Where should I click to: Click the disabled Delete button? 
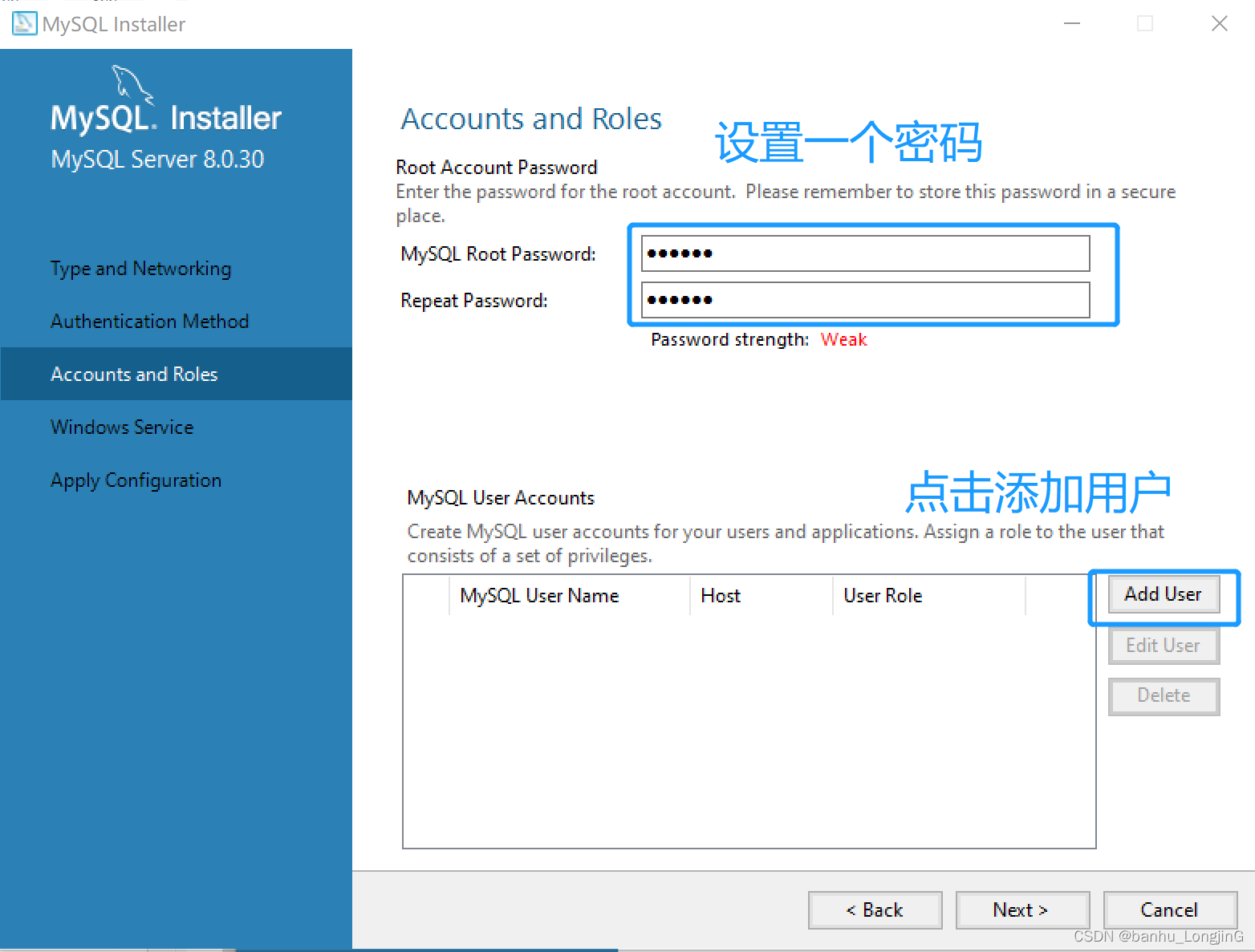tap(1164, 696)
